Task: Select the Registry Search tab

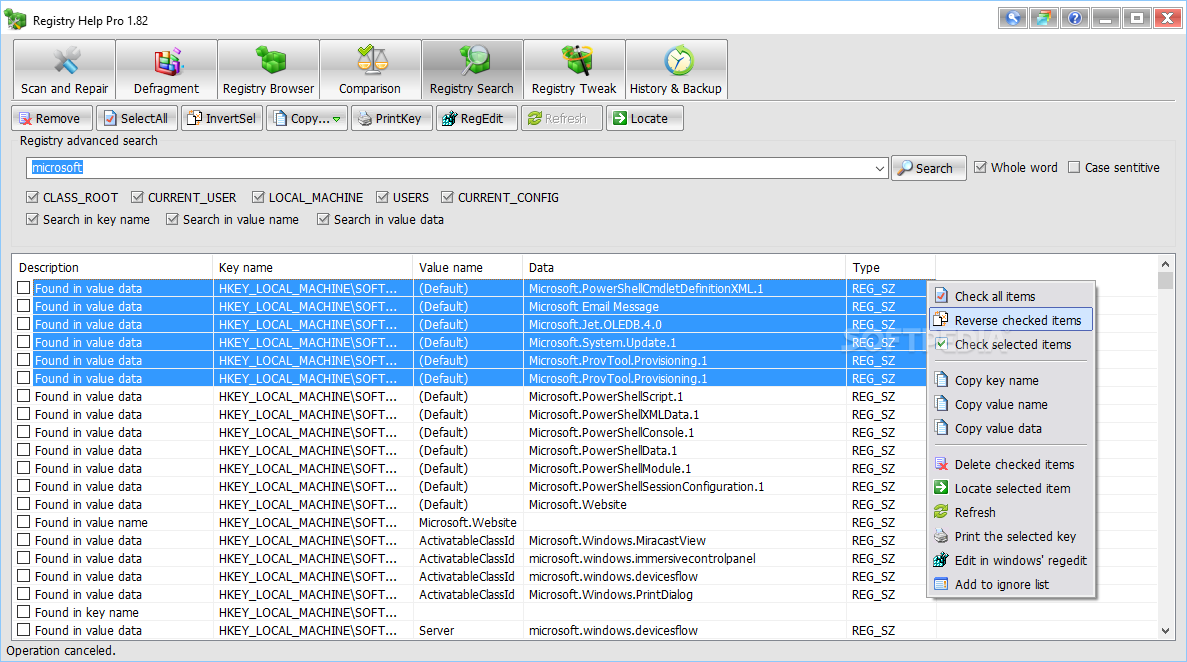Action: coord(472,70)
